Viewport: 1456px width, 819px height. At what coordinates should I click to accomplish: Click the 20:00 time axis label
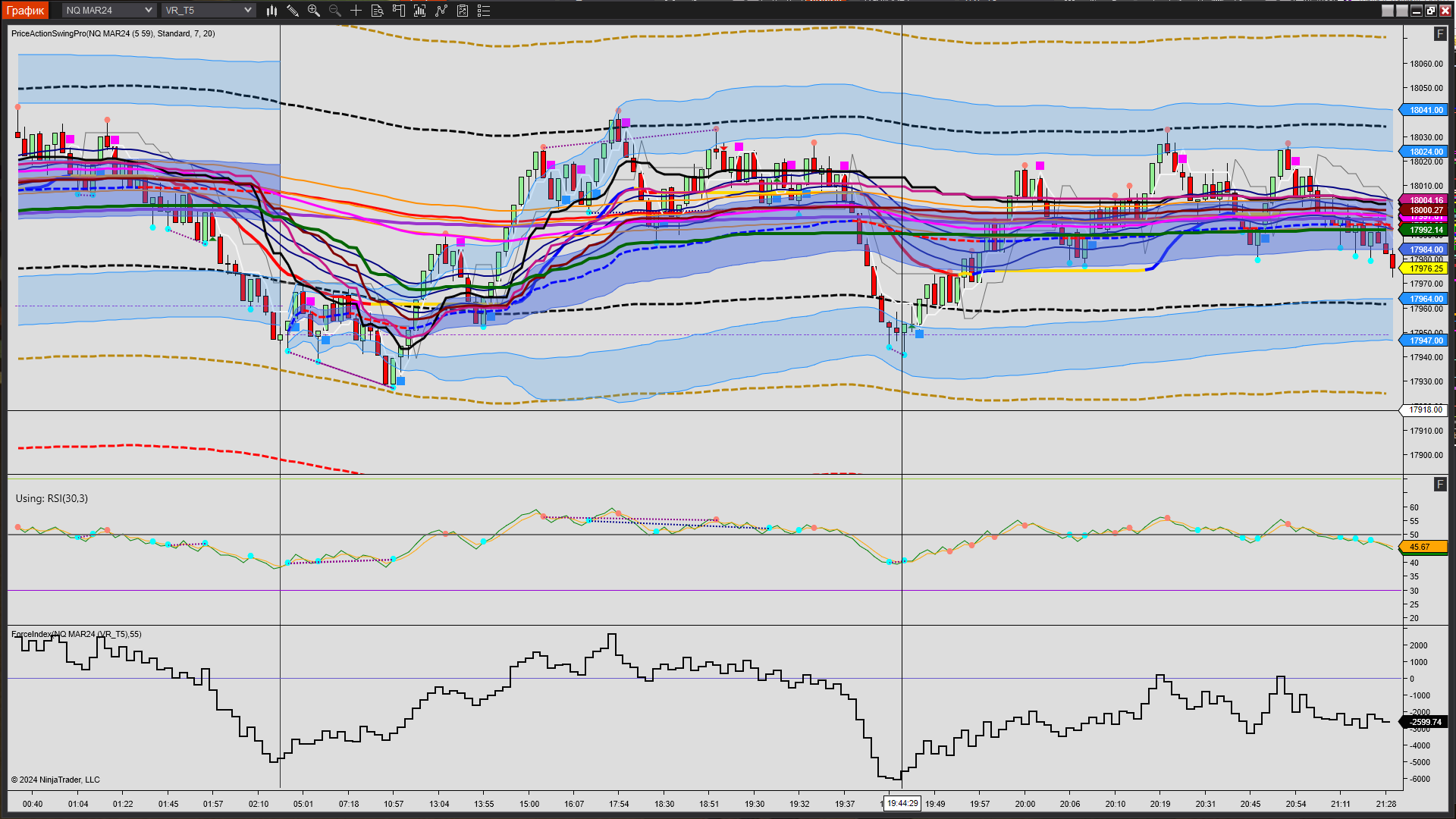tap(1025, 805)
